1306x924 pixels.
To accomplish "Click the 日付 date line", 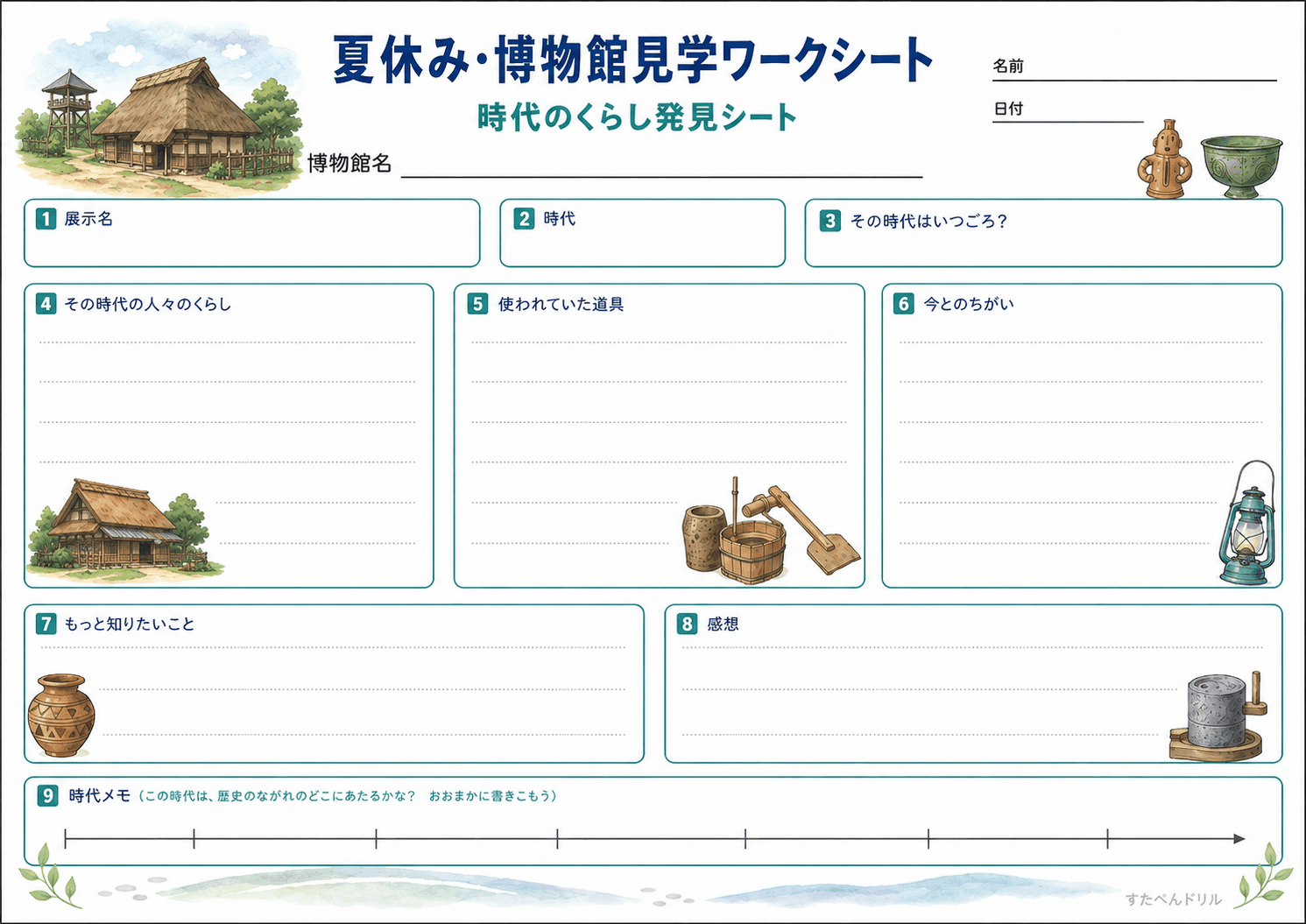I will tap(1068, 122).
